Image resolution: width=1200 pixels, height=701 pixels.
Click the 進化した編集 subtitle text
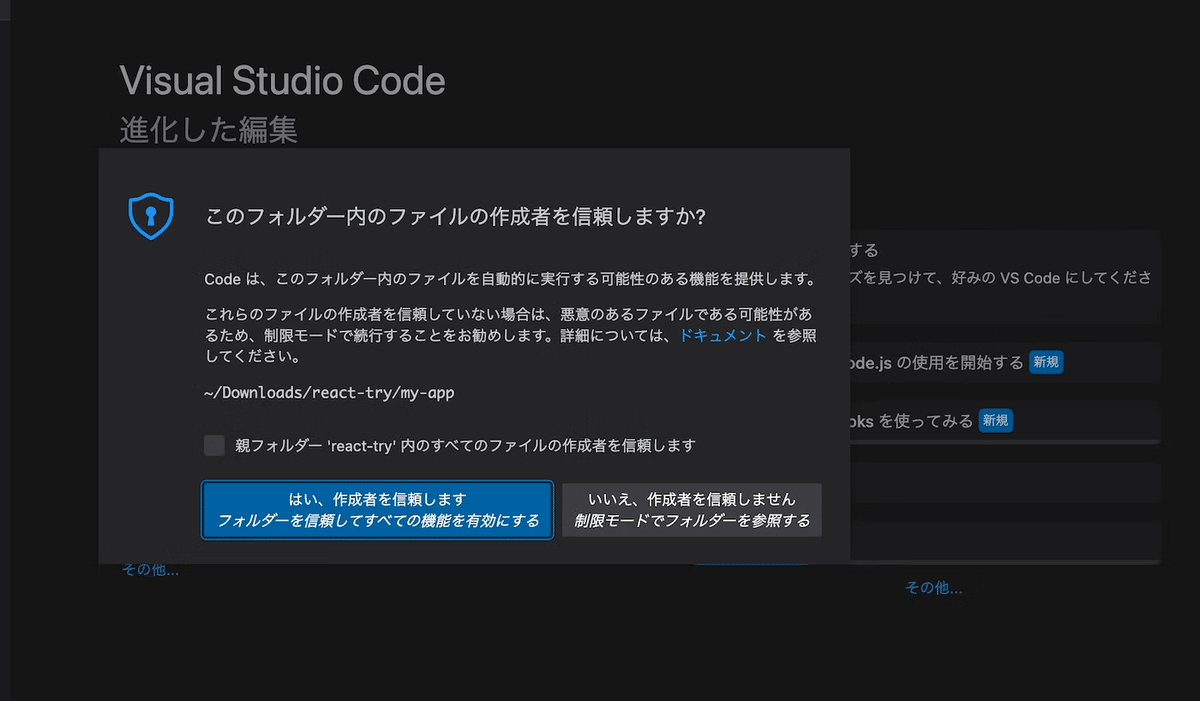coord(209,130)
